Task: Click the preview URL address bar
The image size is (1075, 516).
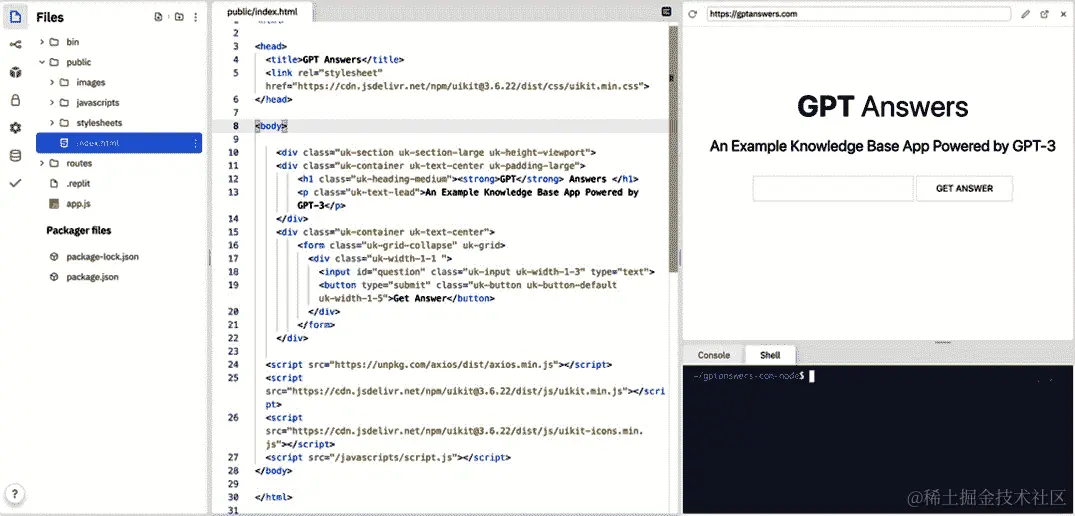Action: tap(858, 14)
